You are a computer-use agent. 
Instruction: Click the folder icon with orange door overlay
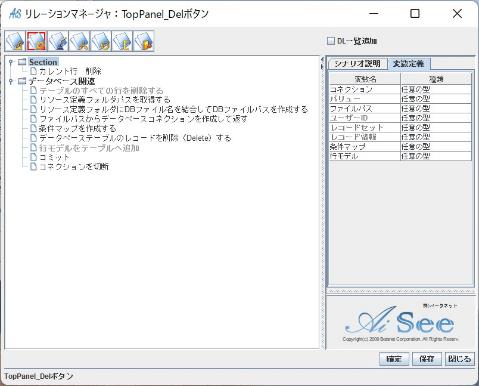click(x=144, y=41)
